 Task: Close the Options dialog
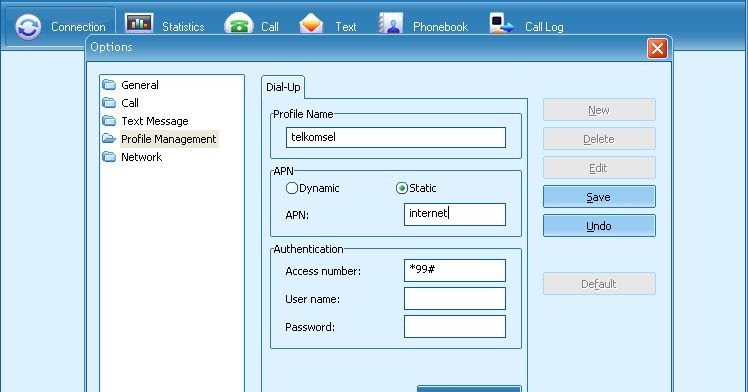[657, 49]
